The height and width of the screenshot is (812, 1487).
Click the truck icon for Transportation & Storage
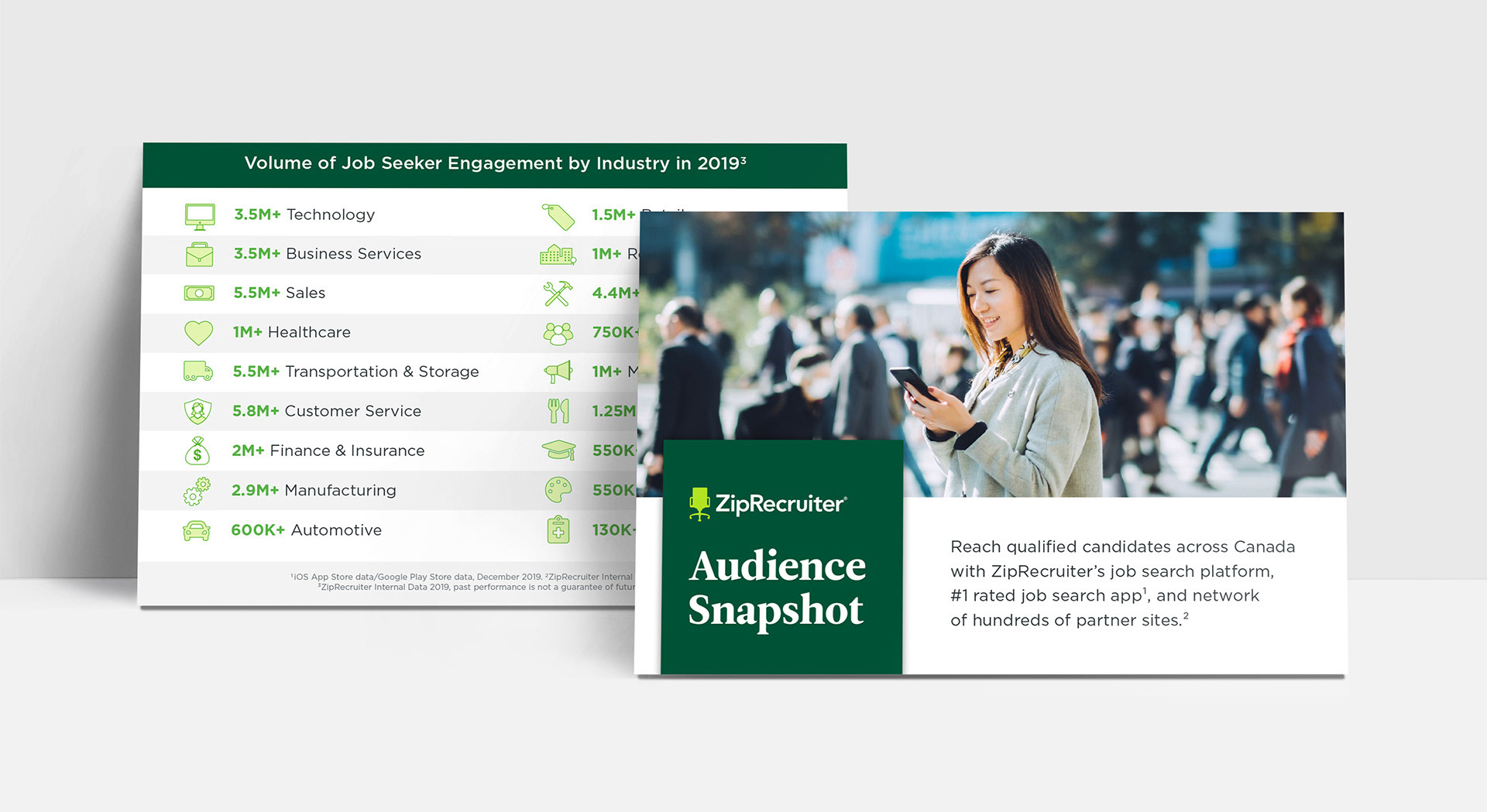[198, 372]
